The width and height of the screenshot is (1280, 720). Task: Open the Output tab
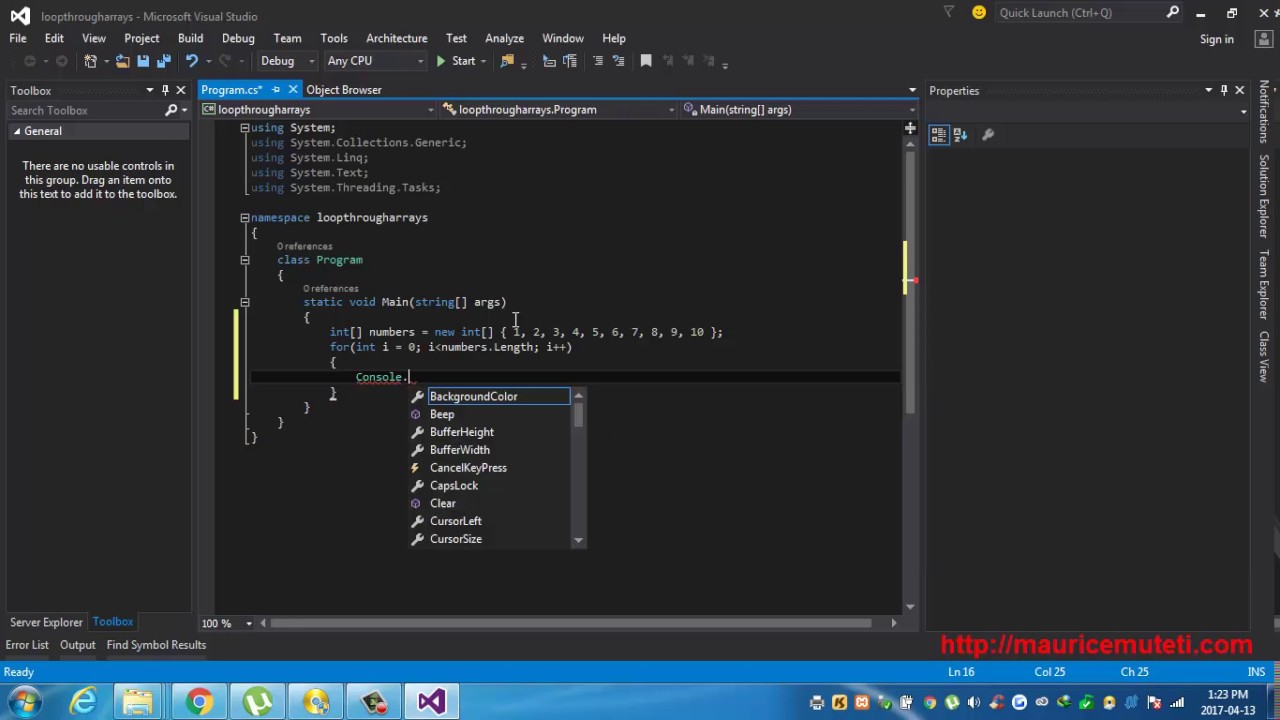pos(77,645)
